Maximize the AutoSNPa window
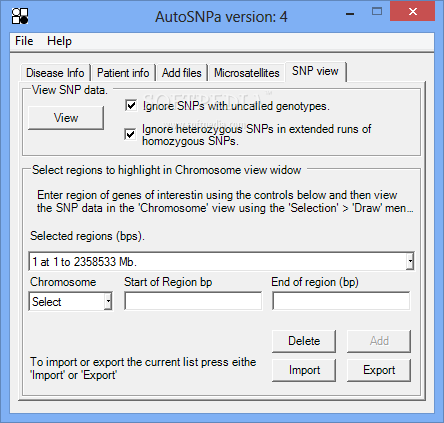 pos(377,12)
